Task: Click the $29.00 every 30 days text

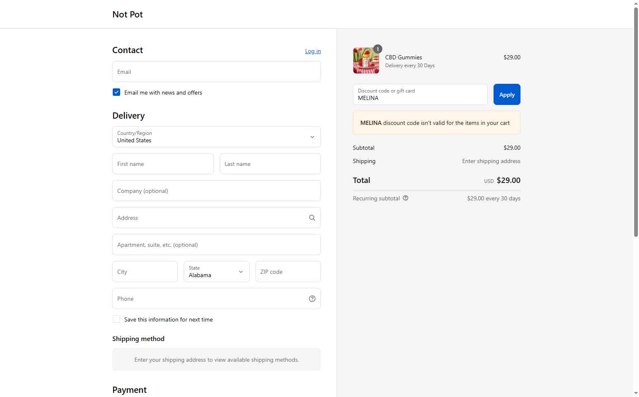Action: [x=494, y=198]
